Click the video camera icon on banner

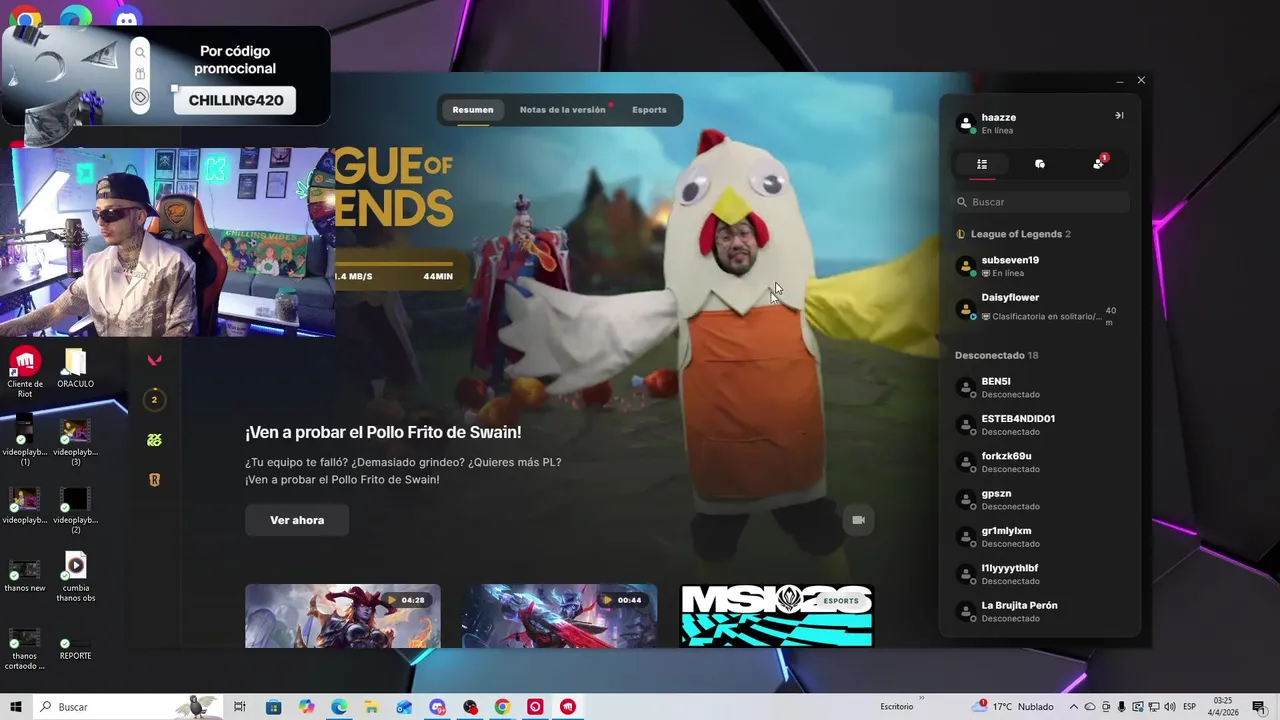click(x=858, y=520)
